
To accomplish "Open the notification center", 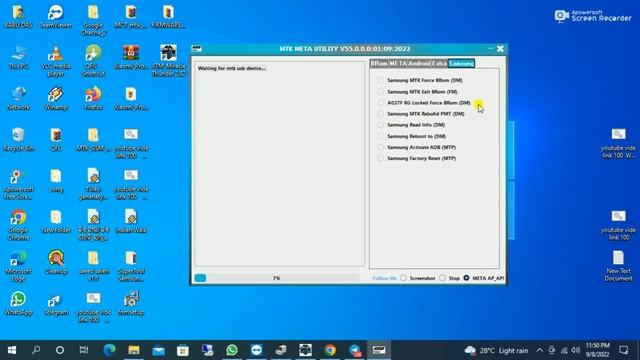I will pos(623,350).
